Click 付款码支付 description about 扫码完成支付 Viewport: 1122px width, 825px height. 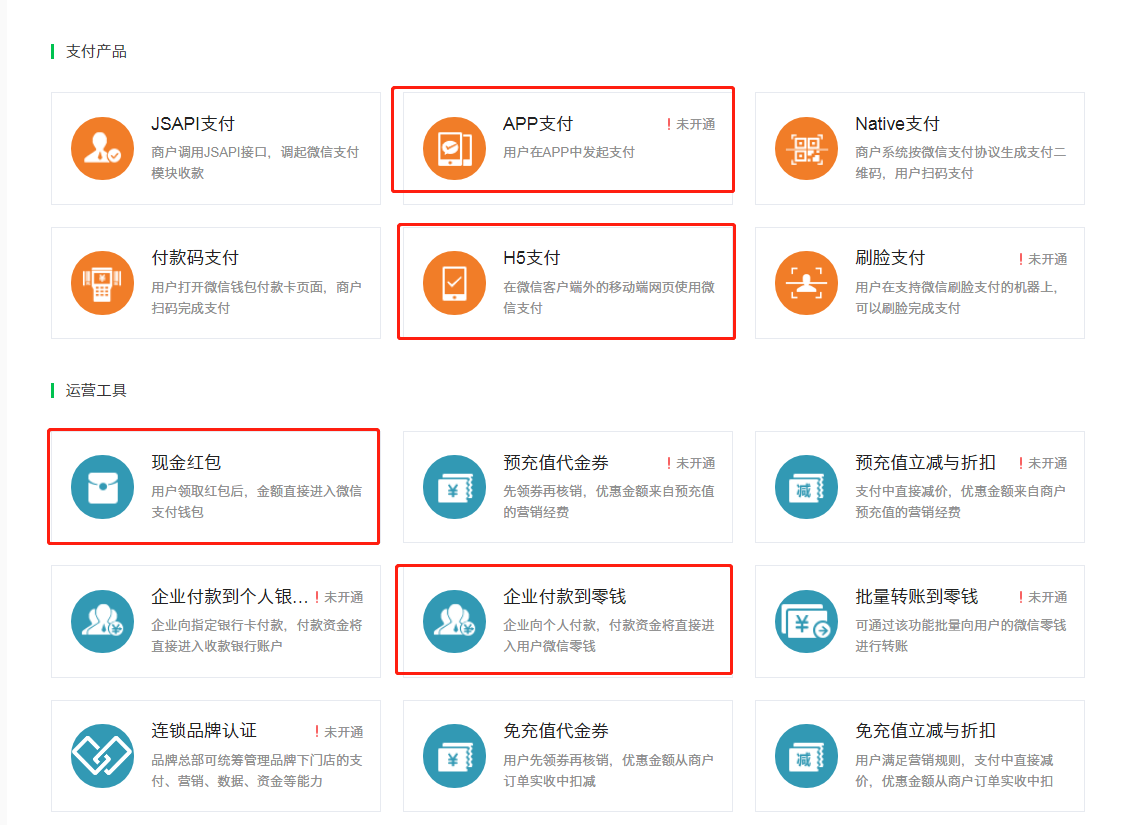[x=256, y=298]
